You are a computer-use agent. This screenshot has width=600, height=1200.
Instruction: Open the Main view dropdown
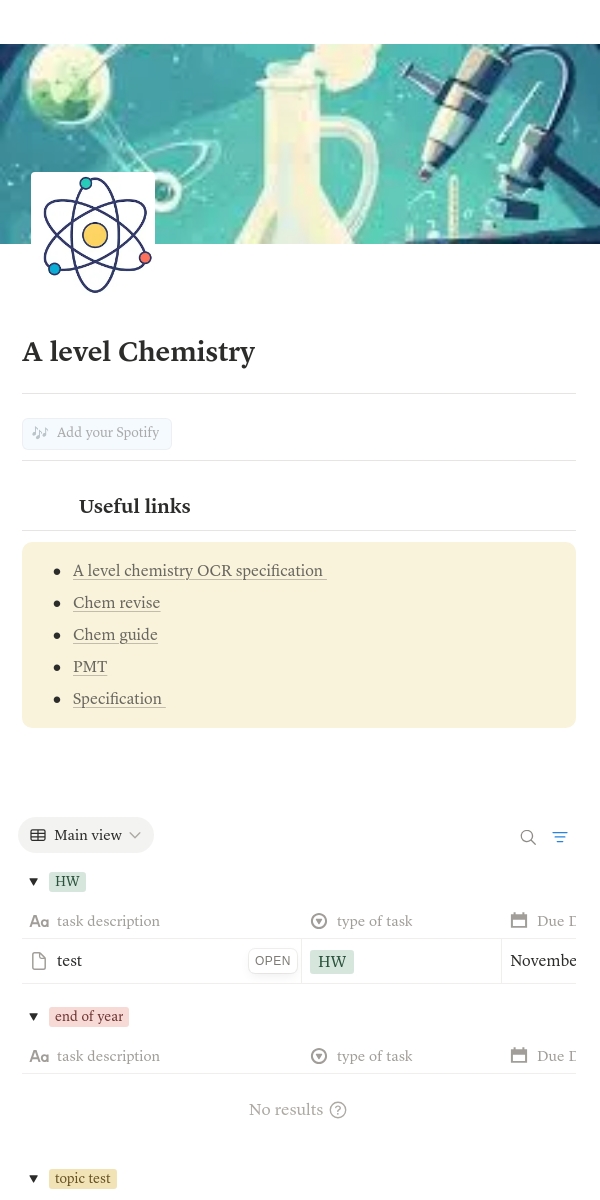(x=86, y=835)
